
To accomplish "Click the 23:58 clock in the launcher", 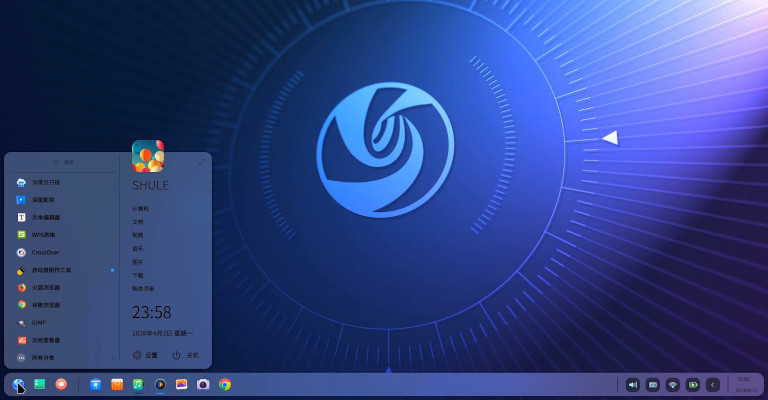I will (151, 312).
